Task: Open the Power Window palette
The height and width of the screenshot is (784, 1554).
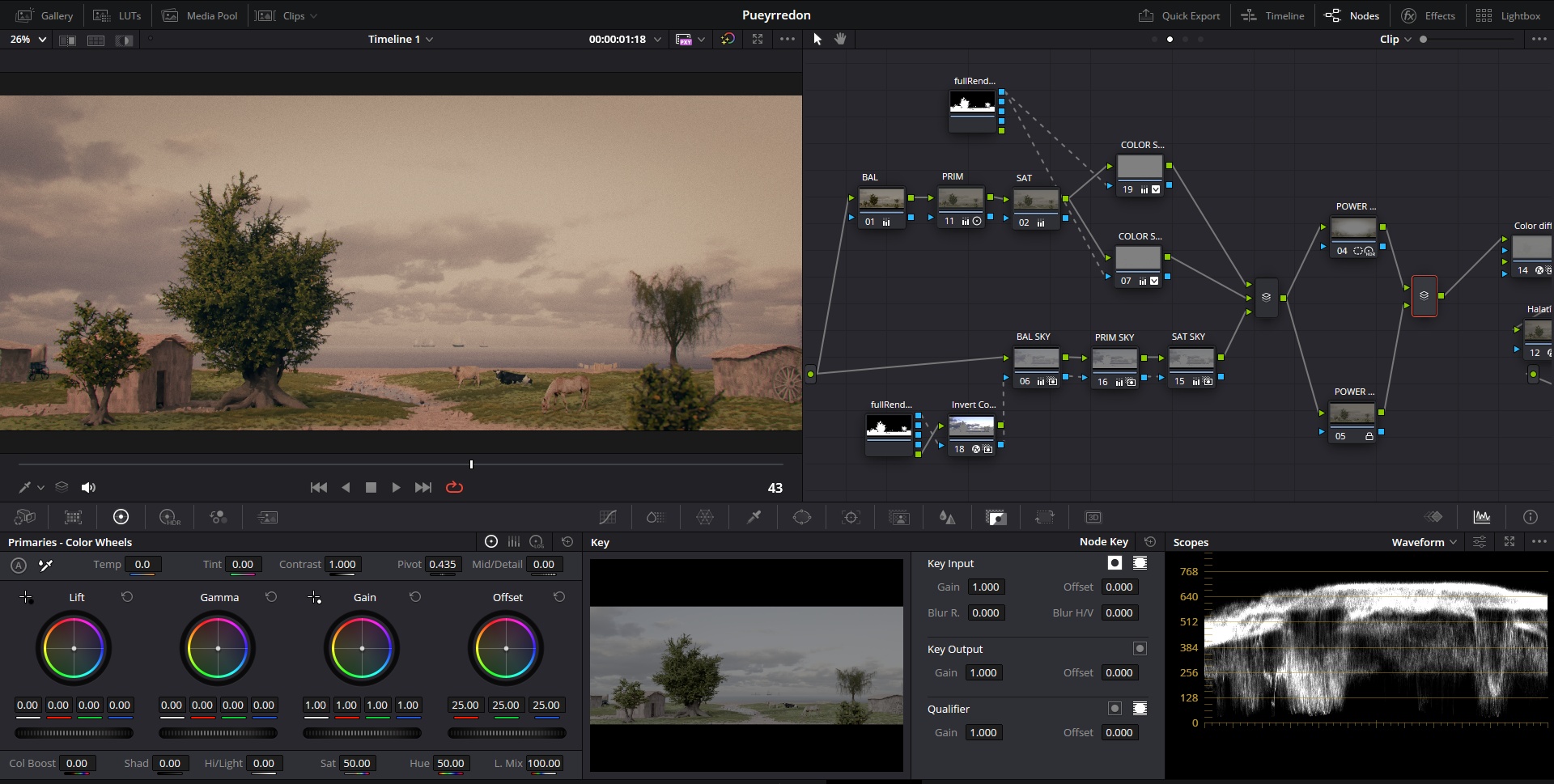Action: [801, 517]
